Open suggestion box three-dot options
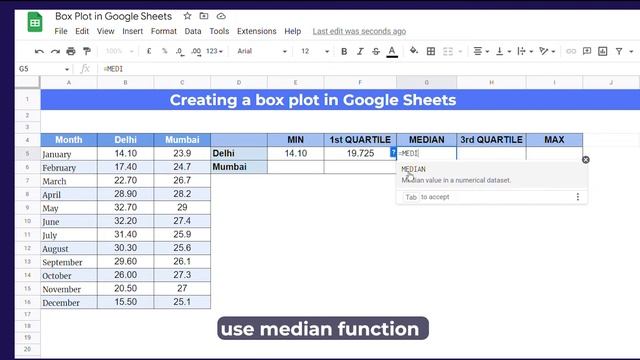The width and height of the screenshot is (640, 360). (x=578, y=197)
